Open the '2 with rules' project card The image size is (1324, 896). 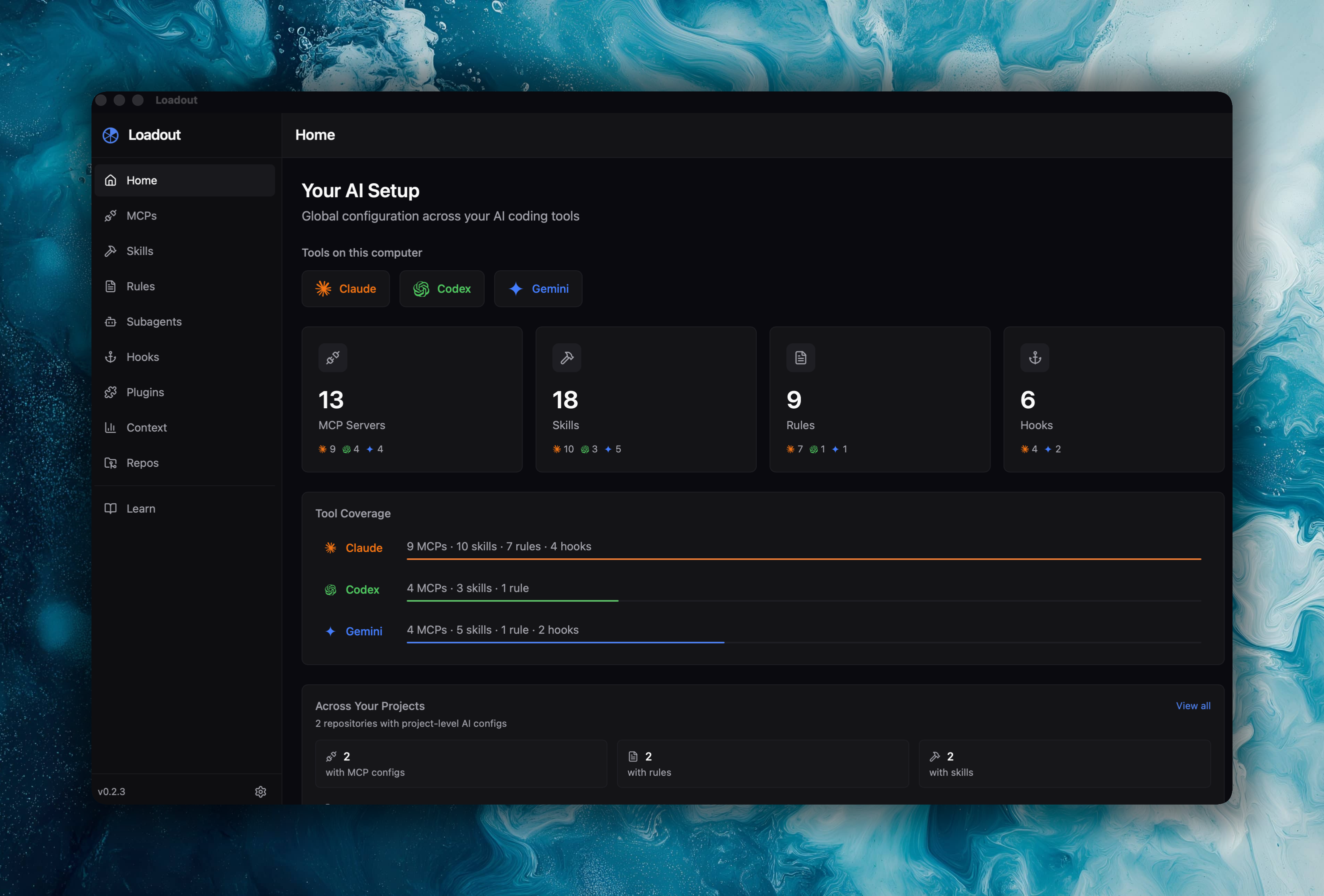pyautogui.click(x=762, y=763)
